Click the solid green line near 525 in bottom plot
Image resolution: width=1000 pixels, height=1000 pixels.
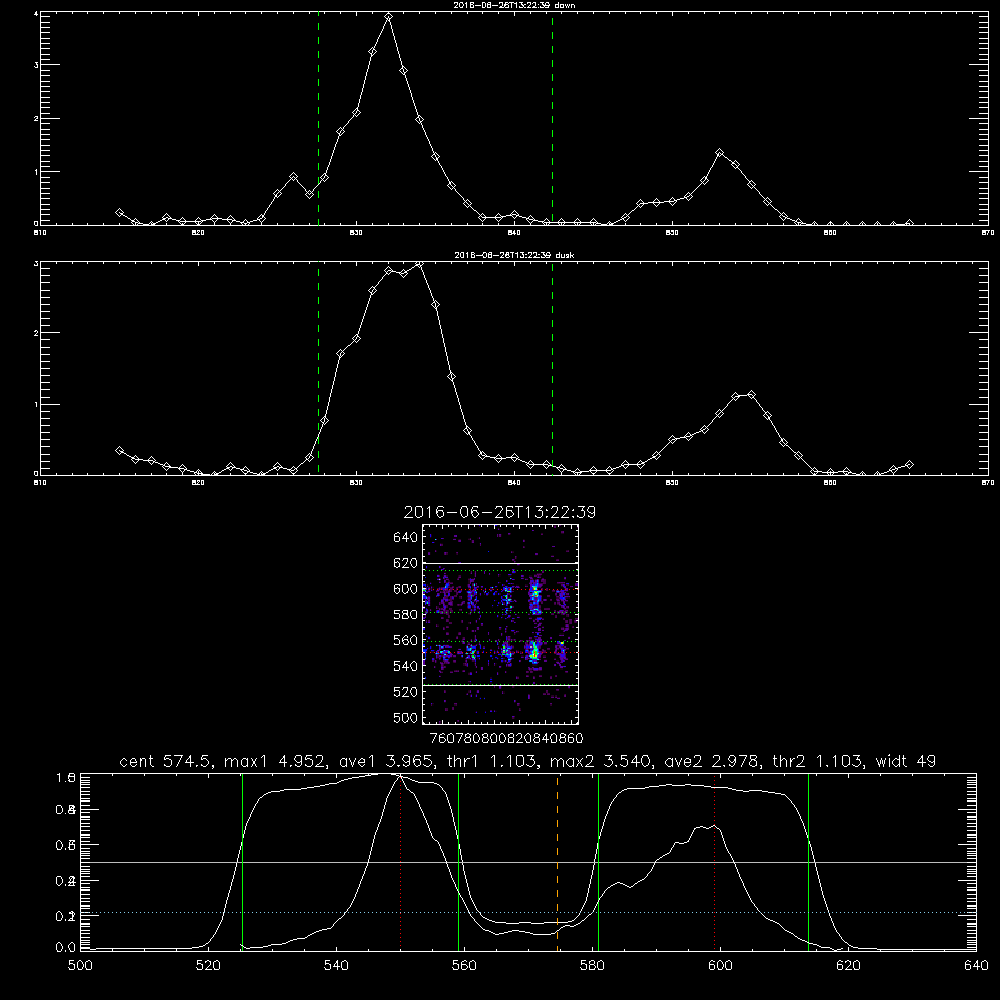pos(242,862)
